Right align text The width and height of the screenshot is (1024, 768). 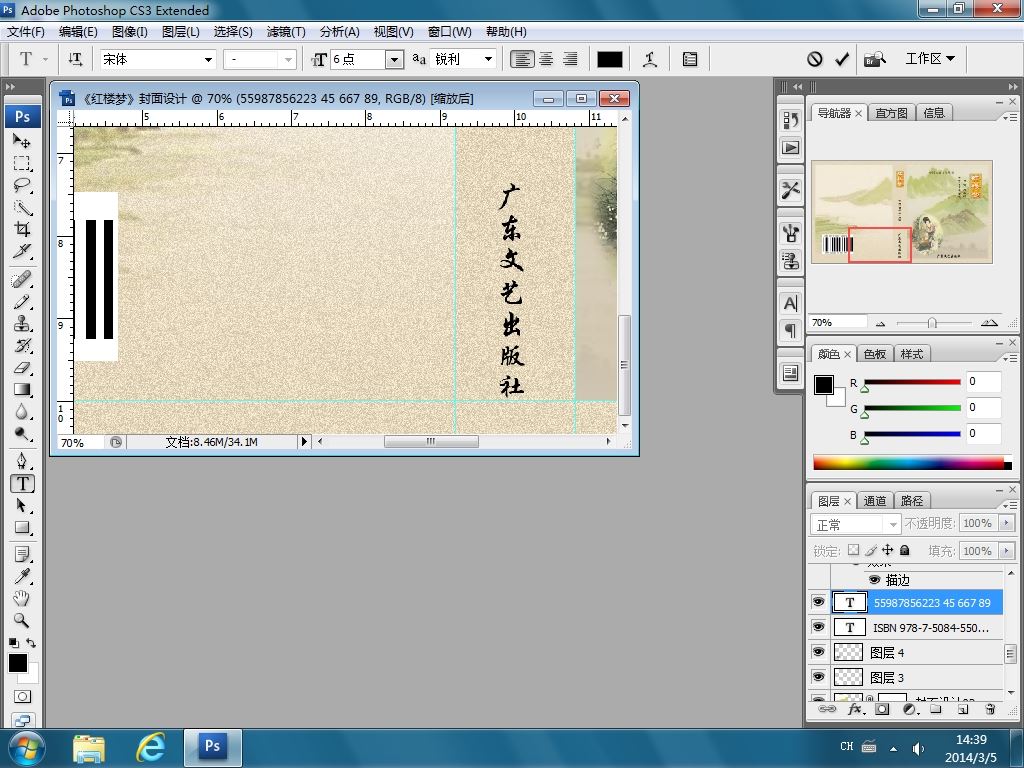point(570,59)
